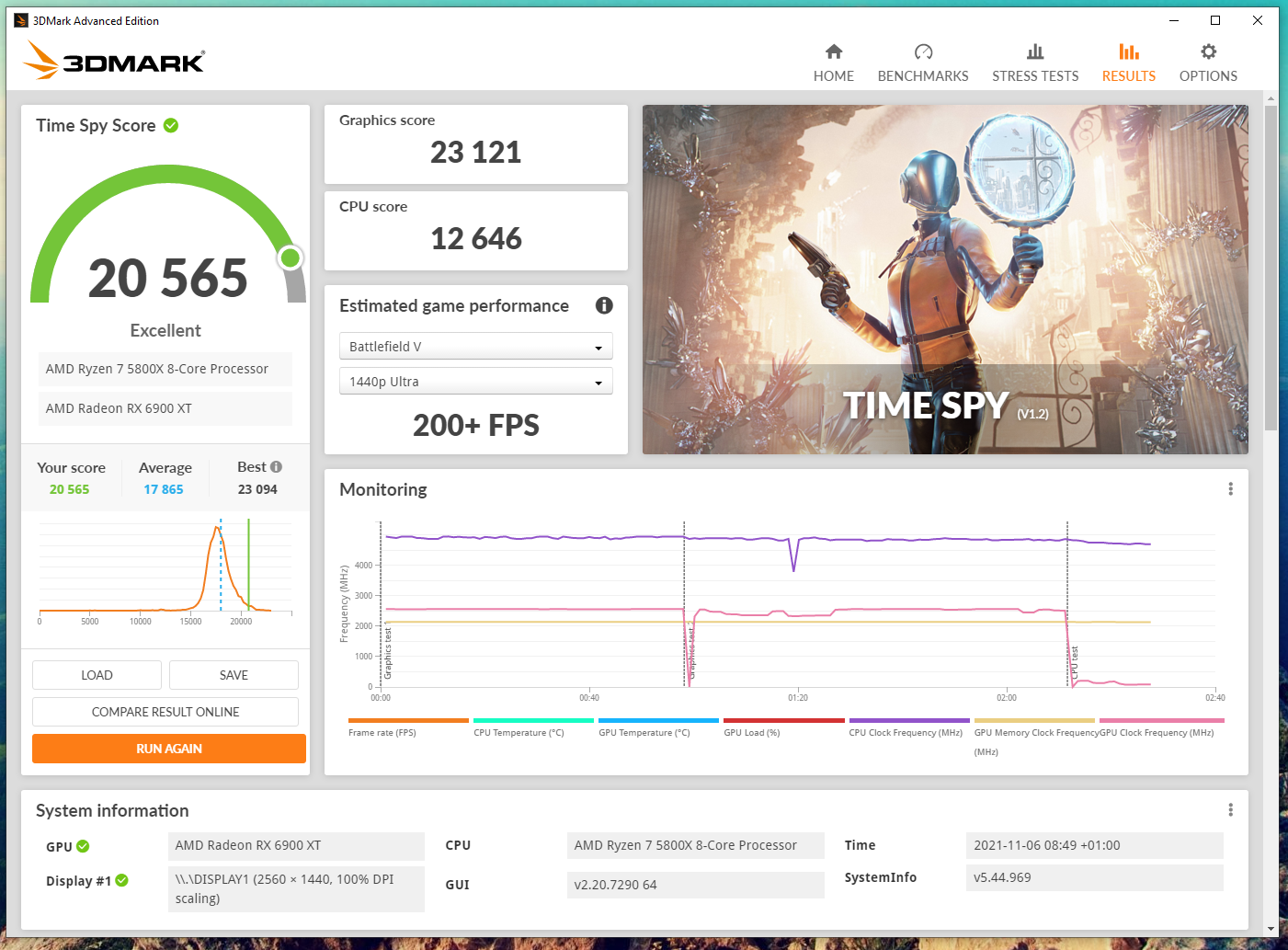
Task: Click the score gauge knob indicator
Action: coord(291,258)
